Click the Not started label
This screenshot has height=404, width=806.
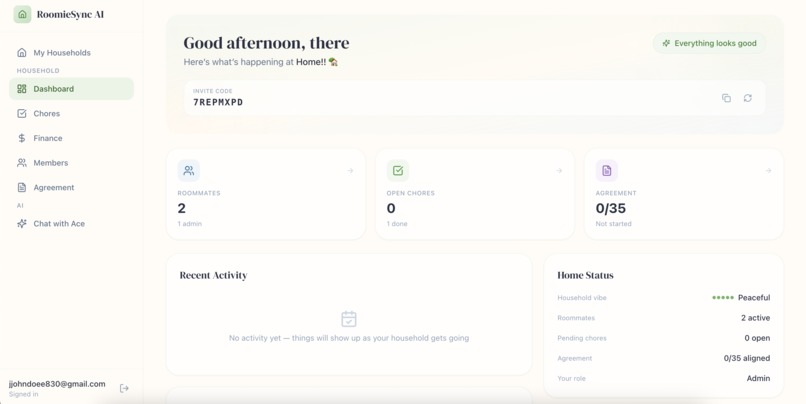tap(613, 224)
